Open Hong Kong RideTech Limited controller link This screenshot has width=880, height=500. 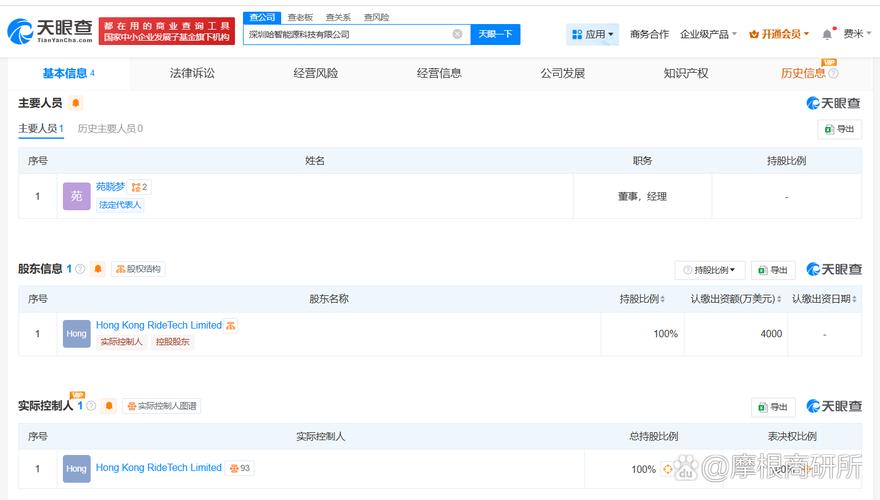coord(159,467)
